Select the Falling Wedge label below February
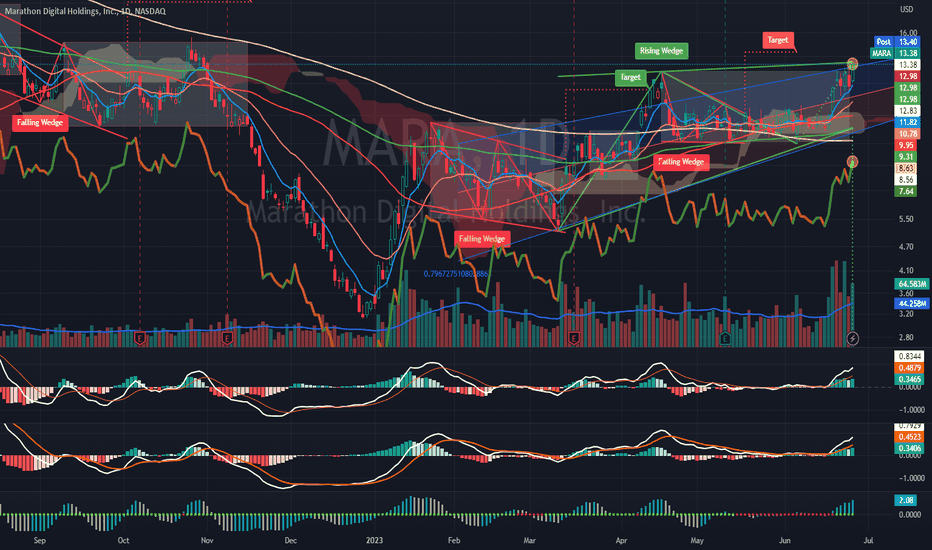This screenshot has height=550, width=932. coord(482,239)
